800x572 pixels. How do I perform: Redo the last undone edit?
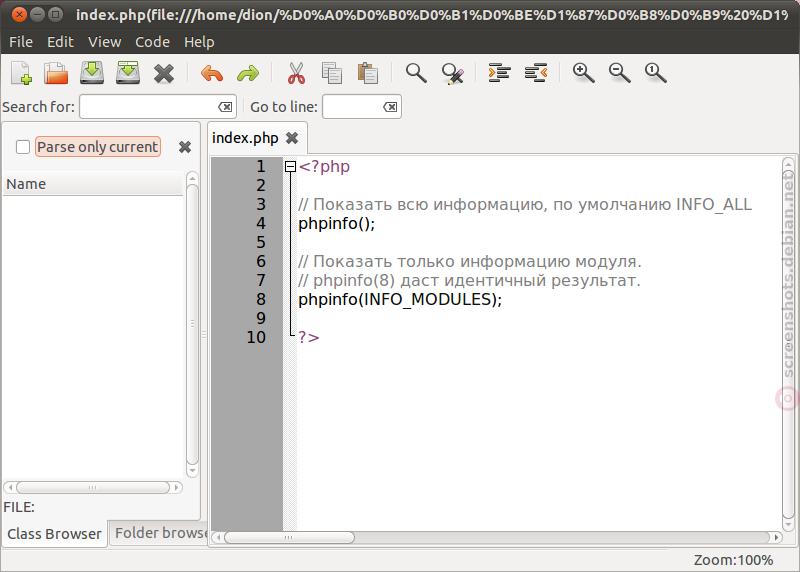(x=248, y=73)
